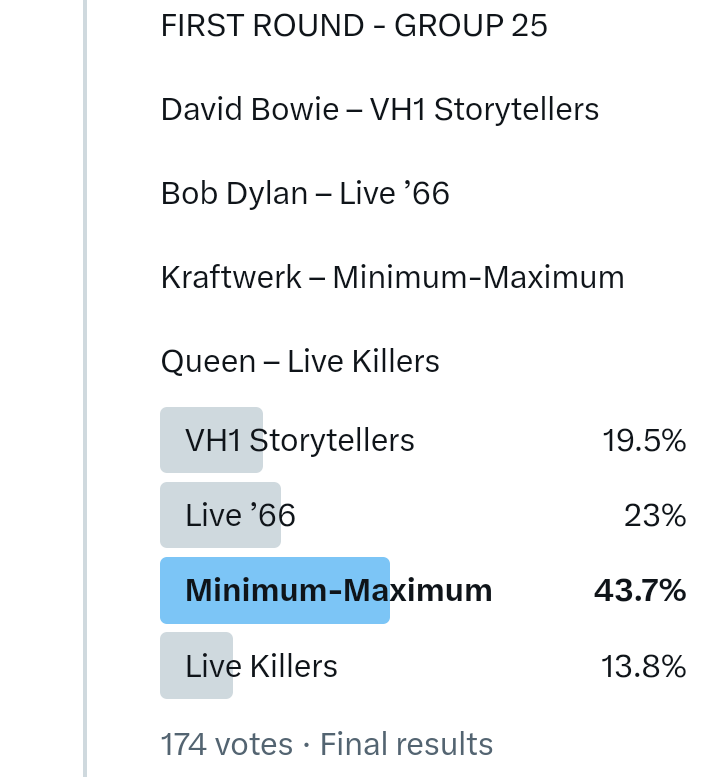This screenshot has width=720, height=777.
Task: Click the "David Bowie" artist name
Action: coord(249,109)
